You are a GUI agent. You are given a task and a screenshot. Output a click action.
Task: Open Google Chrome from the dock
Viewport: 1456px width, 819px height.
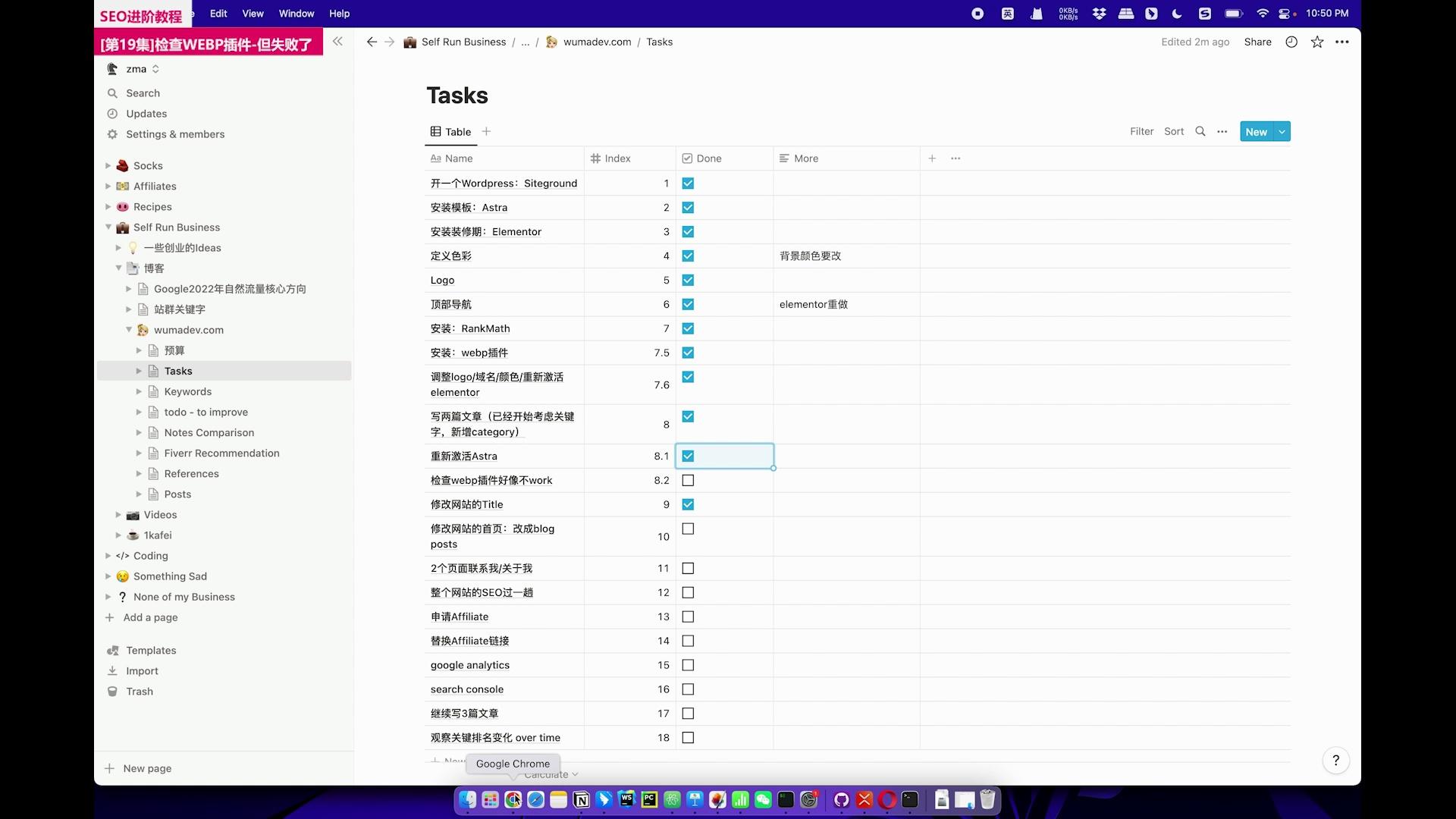point(513,799)
